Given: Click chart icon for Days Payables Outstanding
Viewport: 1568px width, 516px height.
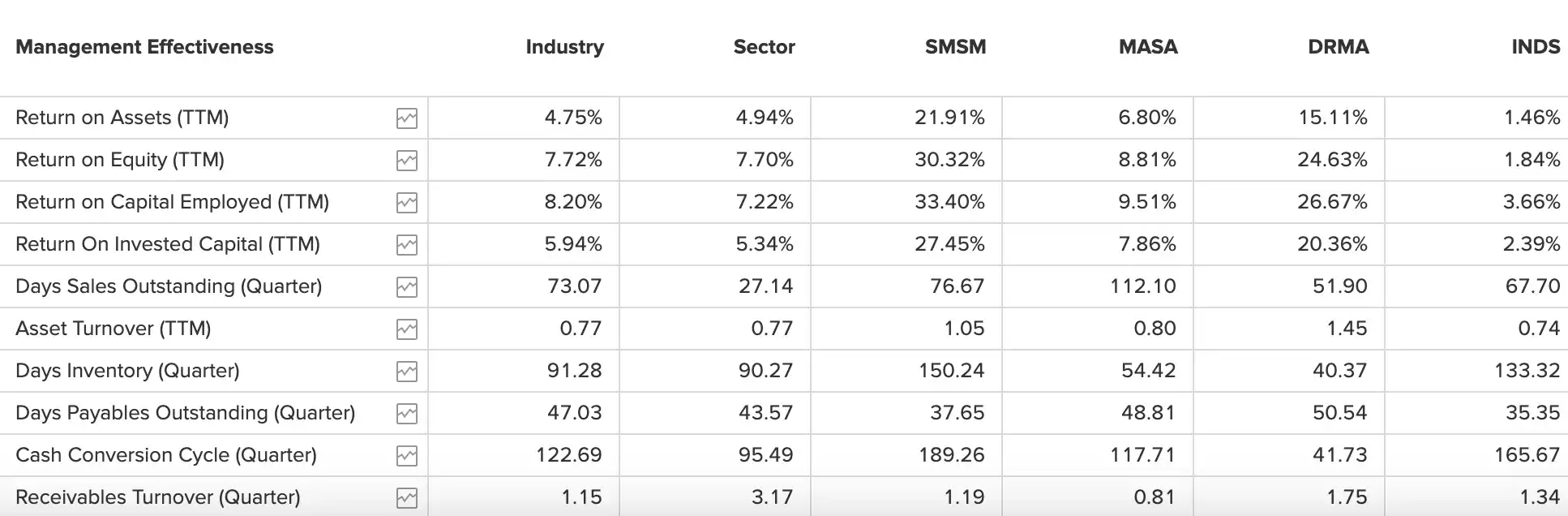Looking at the screenshot, I should 407,414.
